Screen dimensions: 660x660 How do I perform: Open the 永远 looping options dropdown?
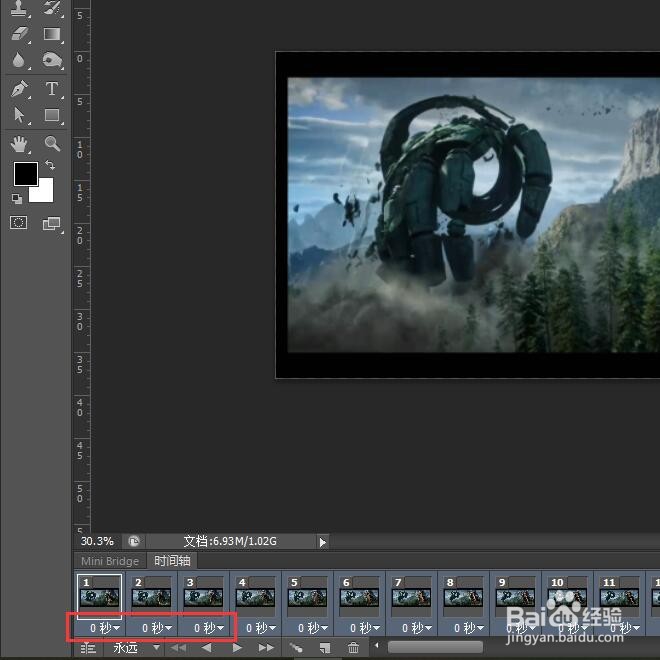[136, 648]
